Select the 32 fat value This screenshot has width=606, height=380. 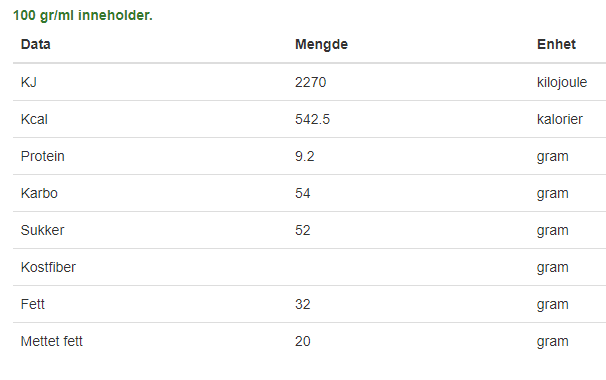(x=303, y=304)
